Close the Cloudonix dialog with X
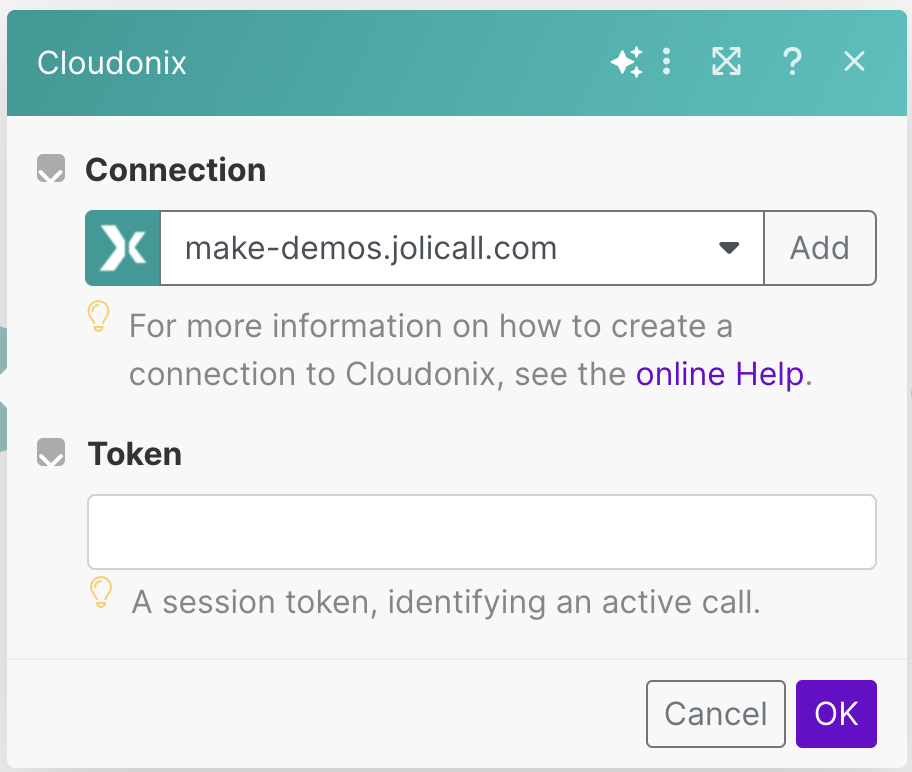 [x=854, y=63]
